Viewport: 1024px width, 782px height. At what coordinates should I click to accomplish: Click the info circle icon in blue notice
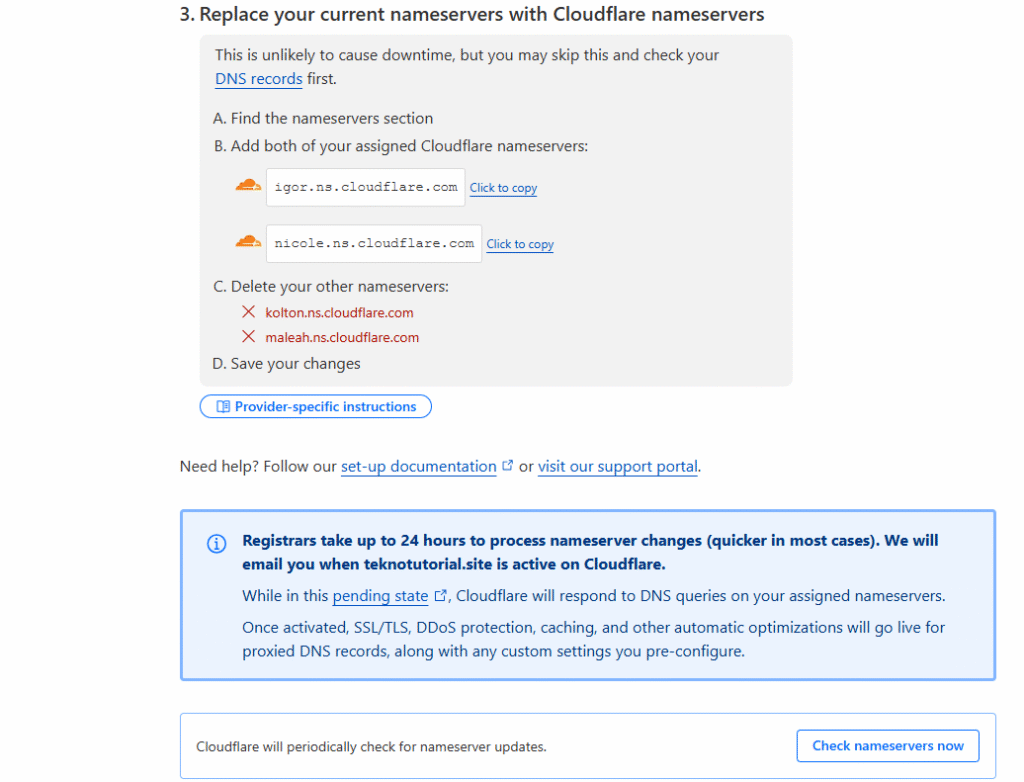pos(216,543)
